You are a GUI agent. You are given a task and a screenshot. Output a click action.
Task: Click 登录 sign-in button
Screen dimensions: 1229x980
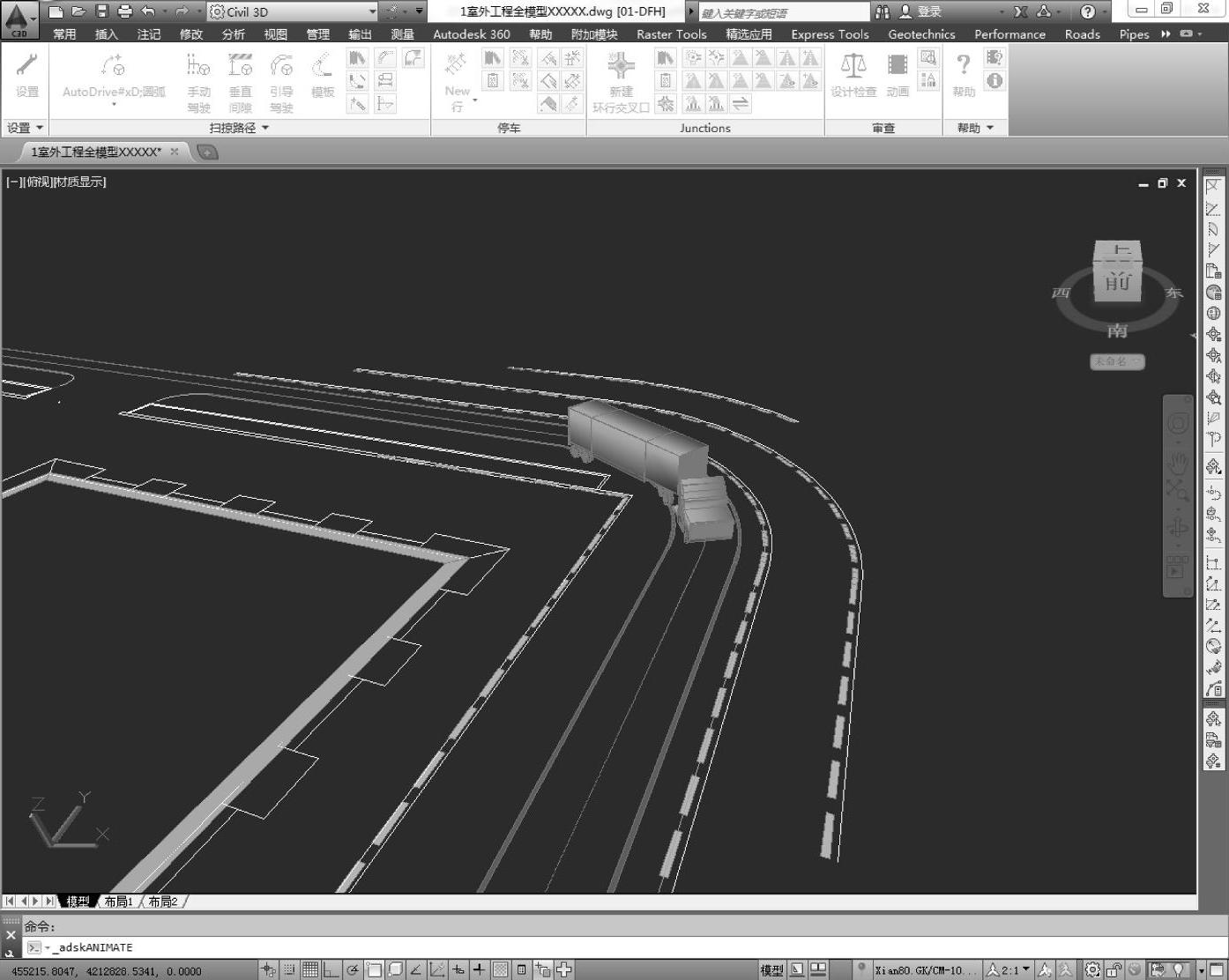[x=920, y=11]
